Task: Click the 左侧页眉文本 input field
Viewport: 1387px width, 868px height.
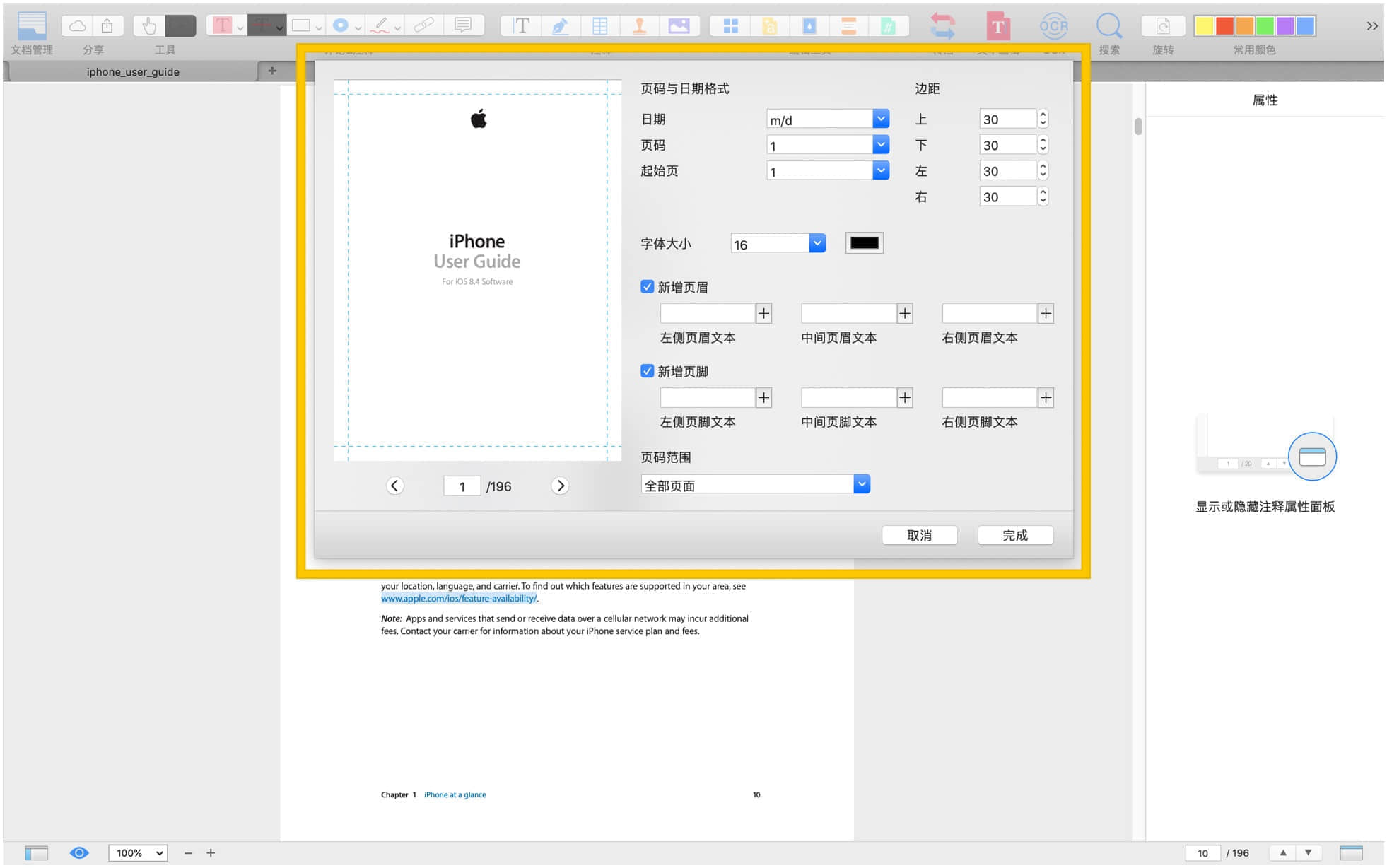Action: coord(707,313)
